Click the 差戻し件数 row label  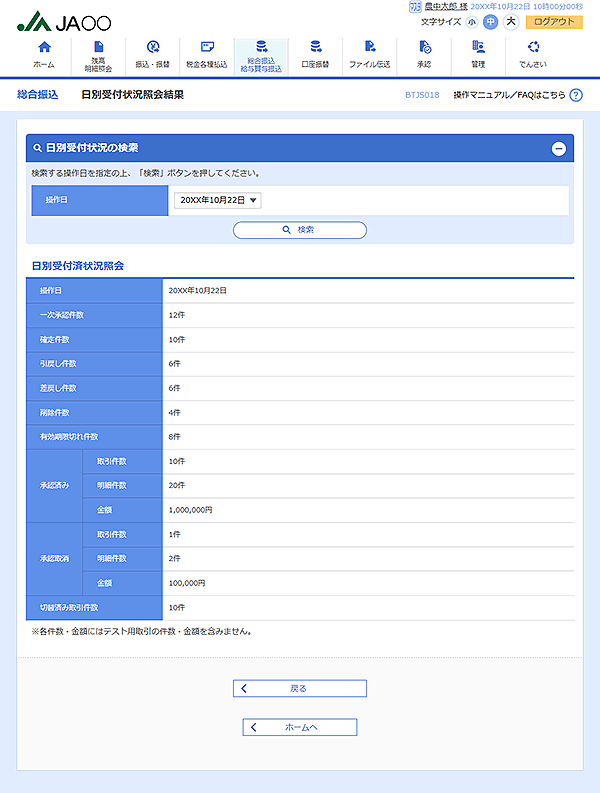[58, 388]
